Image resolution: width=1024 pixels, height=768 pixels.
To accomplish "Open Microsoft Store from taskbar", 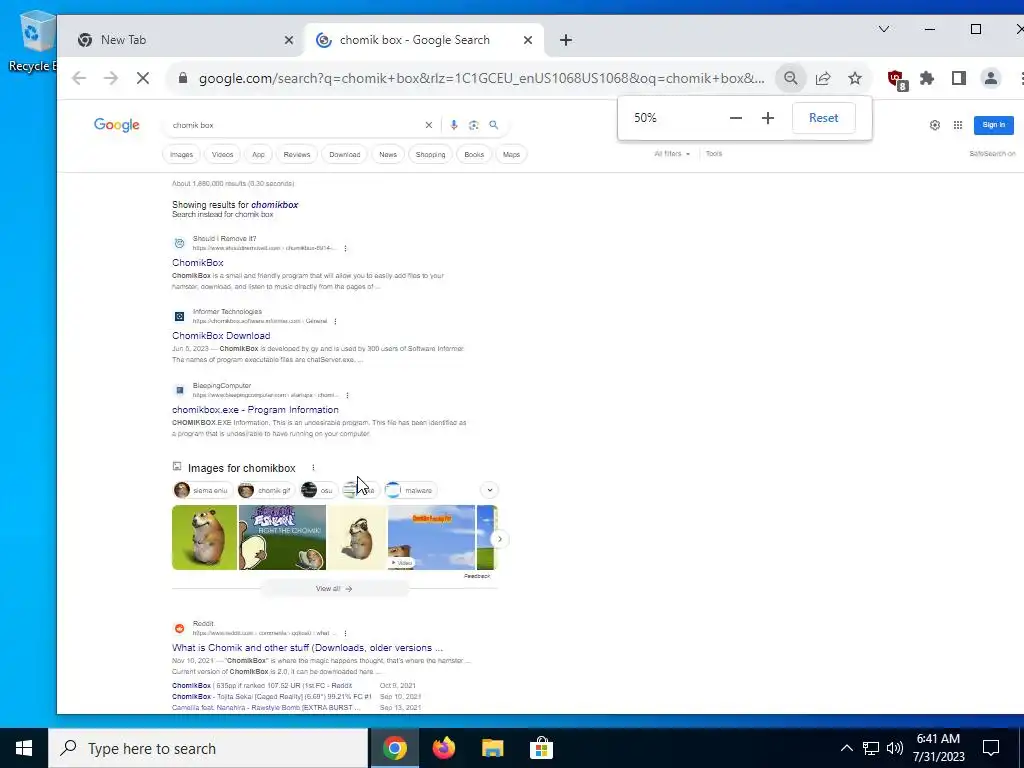I will (541, 748).
